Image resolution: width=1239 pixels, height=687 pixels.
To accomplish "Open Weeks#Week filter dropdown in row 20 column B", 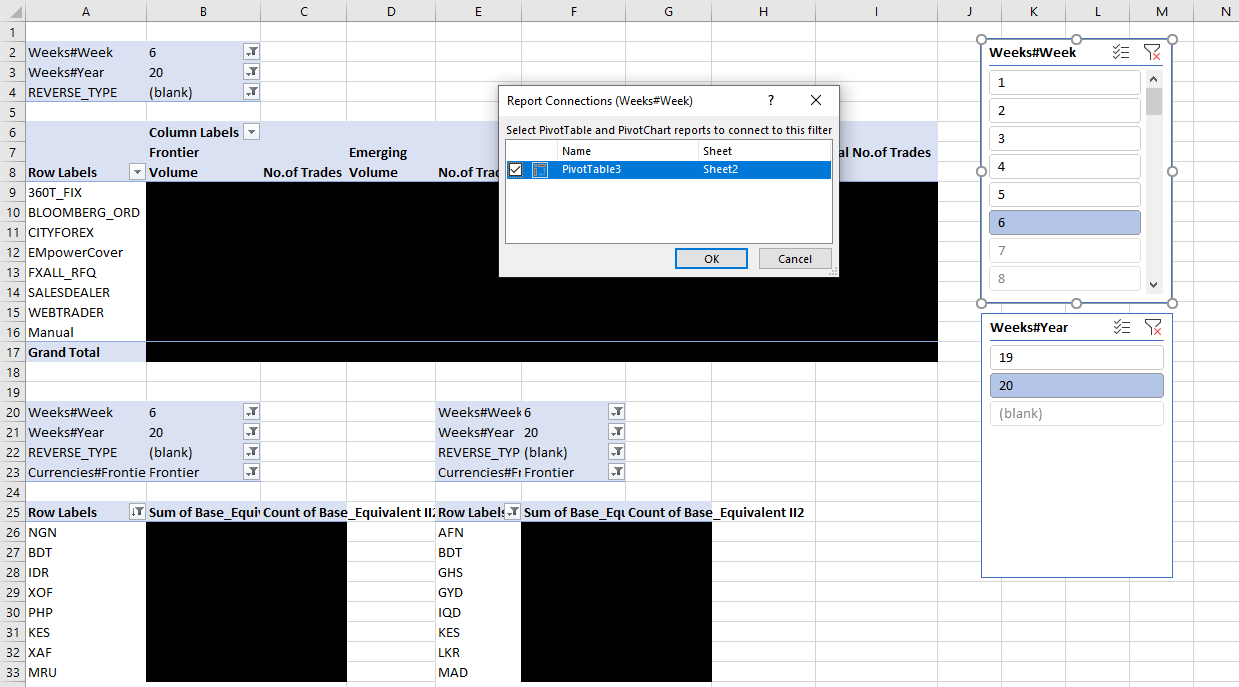I will [x=252, y=412].
